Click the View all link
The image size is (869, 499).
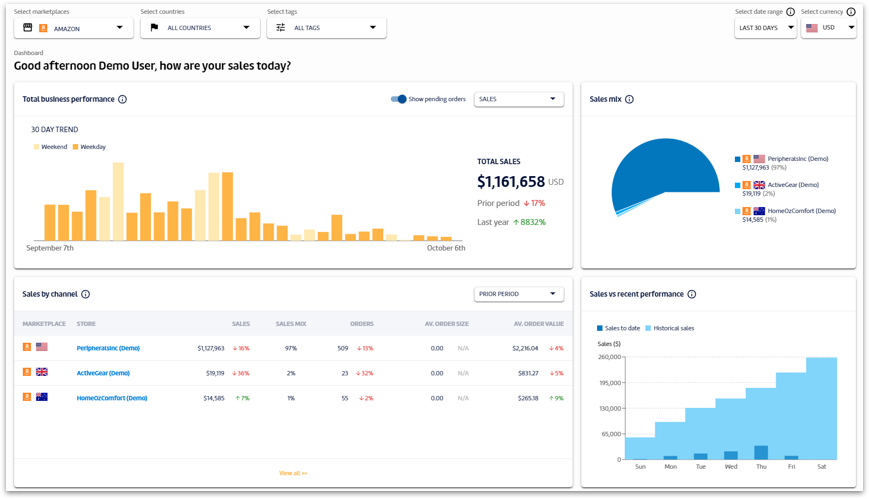pyautogui.click(x=293, y=473)
